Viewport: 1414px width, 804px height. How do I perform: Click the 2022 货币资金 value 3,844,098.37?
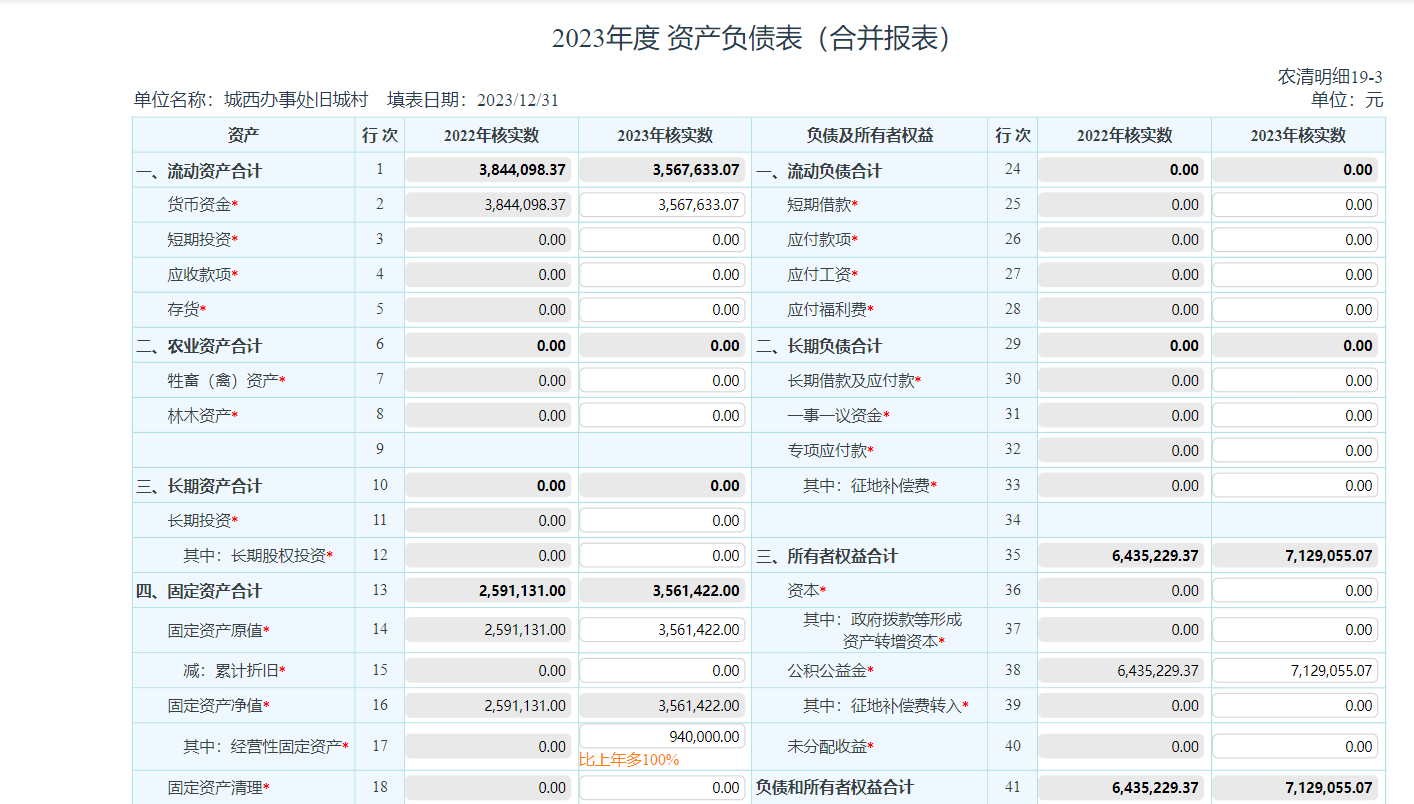tap(488, 205)
